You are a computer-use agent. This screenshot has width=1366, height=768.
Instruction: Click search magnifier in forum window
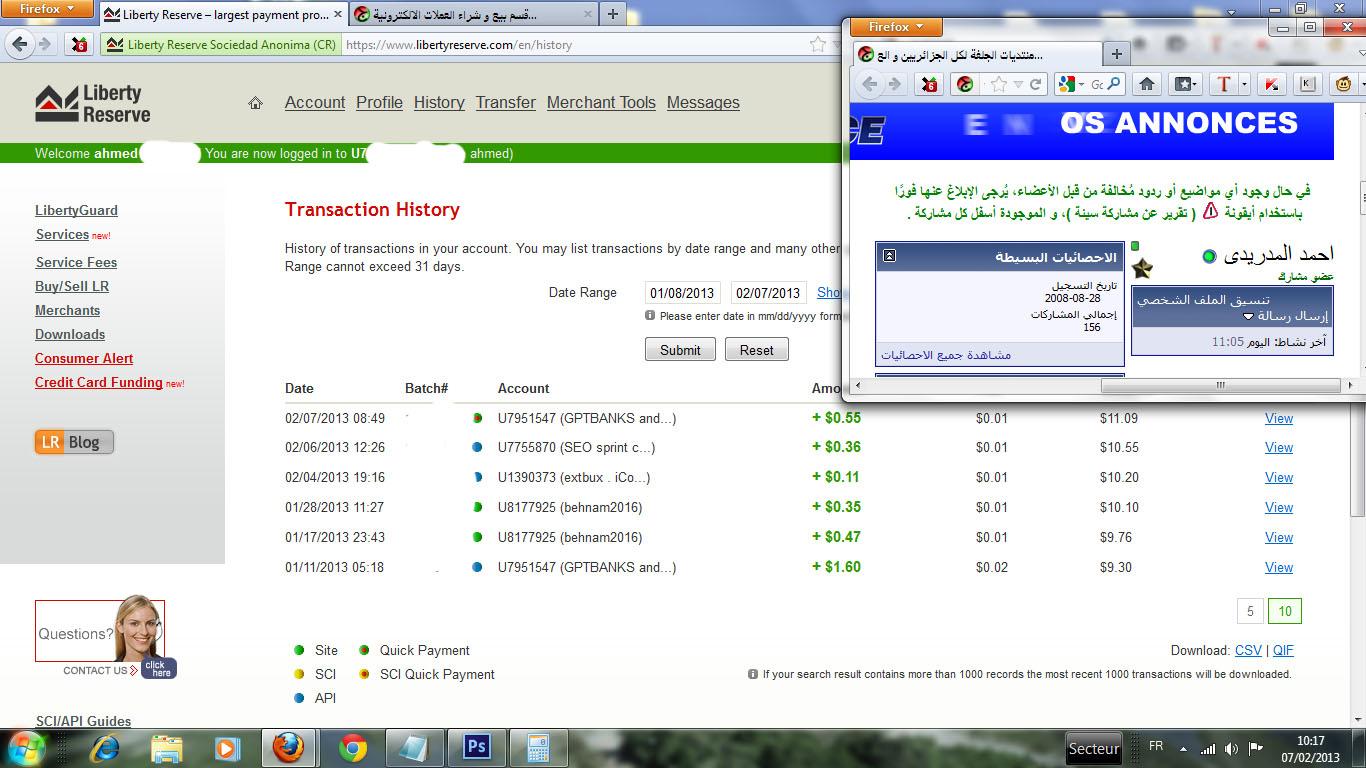1114,84
